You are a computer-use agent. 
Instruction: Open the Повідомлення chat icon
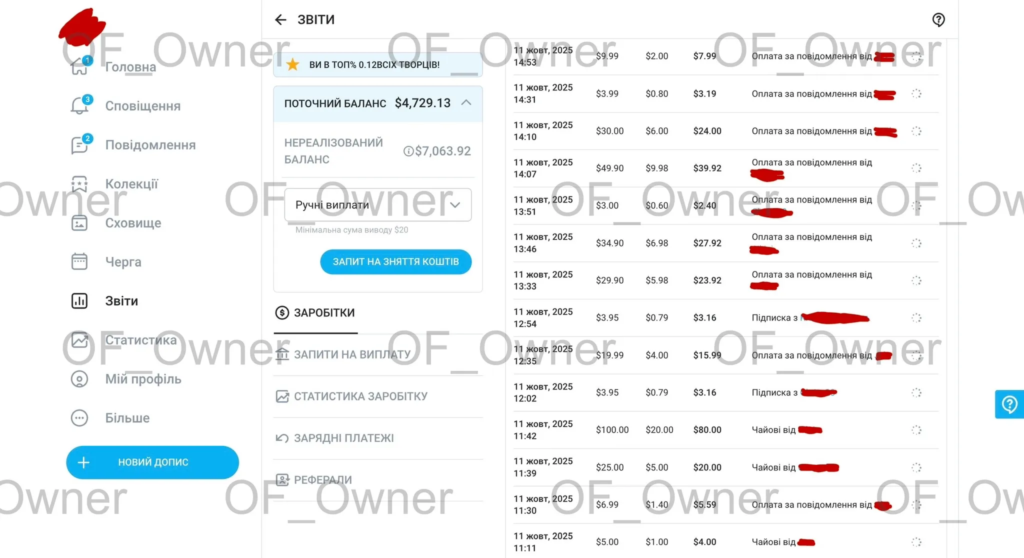click(80, 145)
